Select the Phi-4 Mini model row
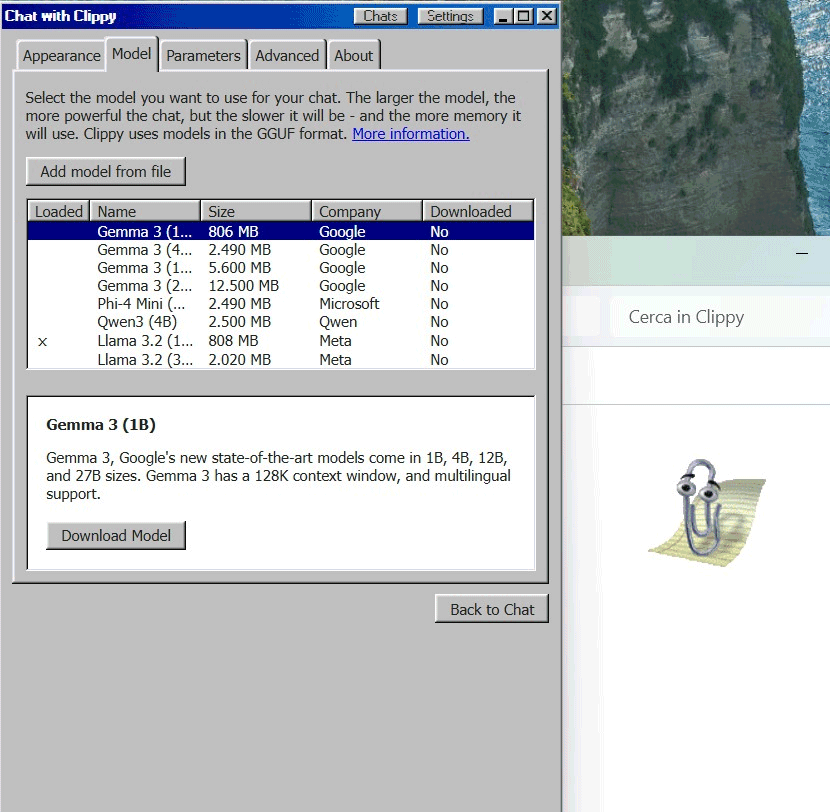Image resolution: width=830 pixels, height=812 pixels. point(281,304)
